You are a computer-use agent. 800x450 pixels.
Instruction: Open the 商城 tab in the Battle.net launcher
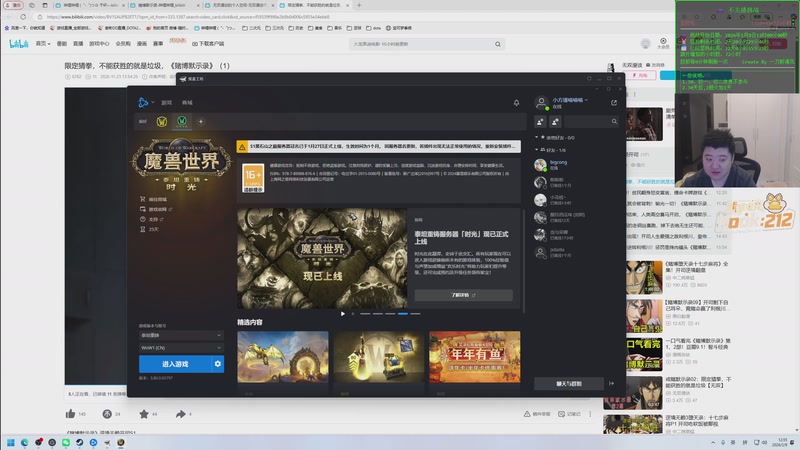(x=187, y=103)
